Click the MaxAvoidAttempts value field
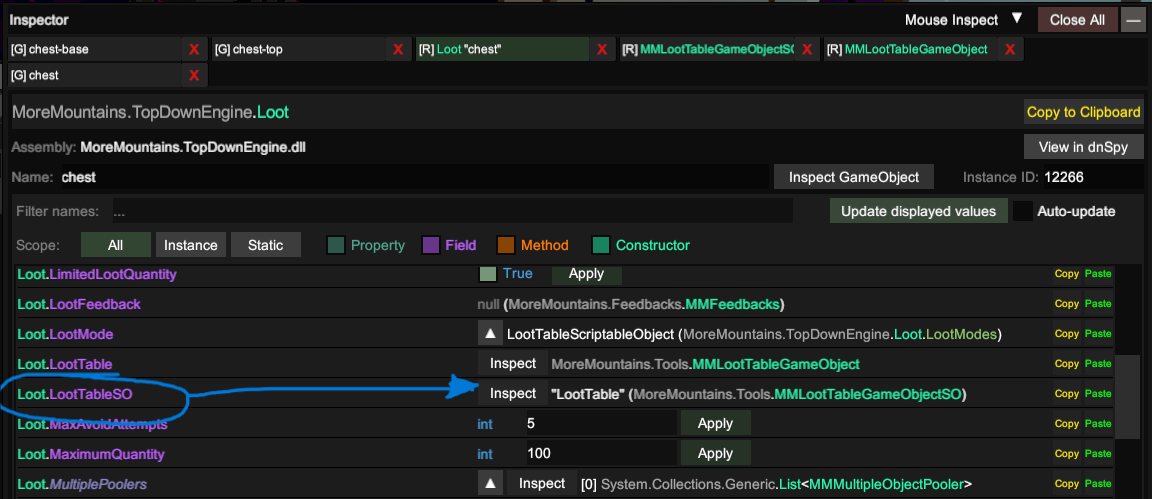Viewport: 1152px width, 499px height. pos(600,423)
